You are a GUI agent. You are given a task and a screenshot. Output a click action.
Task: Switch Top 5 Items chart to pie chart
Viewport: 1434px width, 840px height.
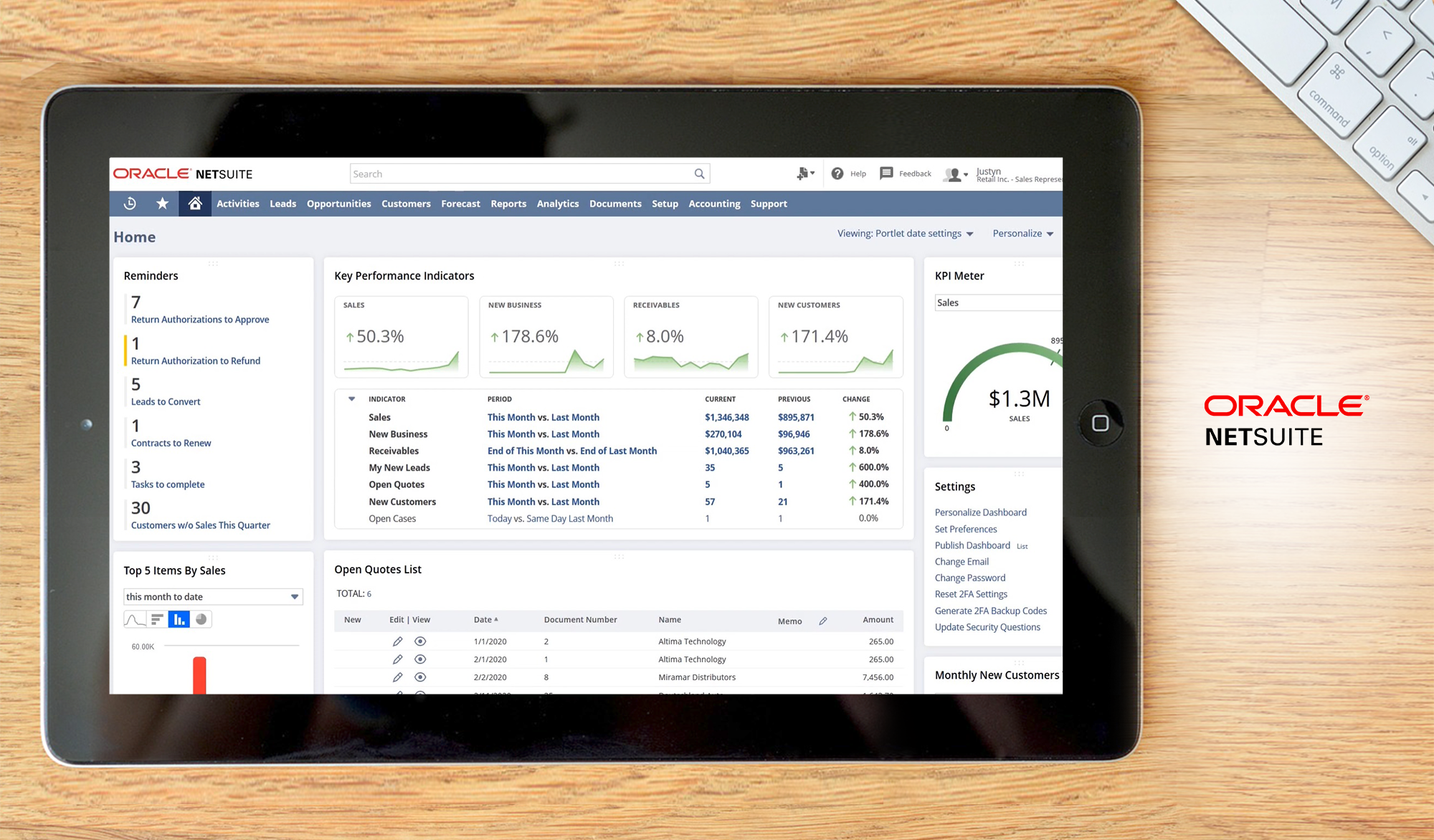201,619
